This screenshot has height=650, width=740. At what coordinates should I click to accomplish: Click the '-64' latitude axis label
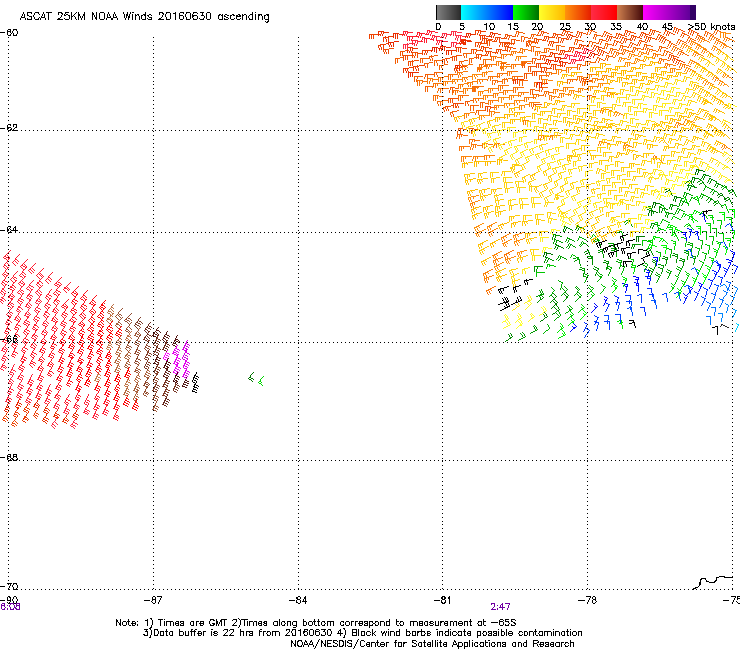click(x=9, y=230)
